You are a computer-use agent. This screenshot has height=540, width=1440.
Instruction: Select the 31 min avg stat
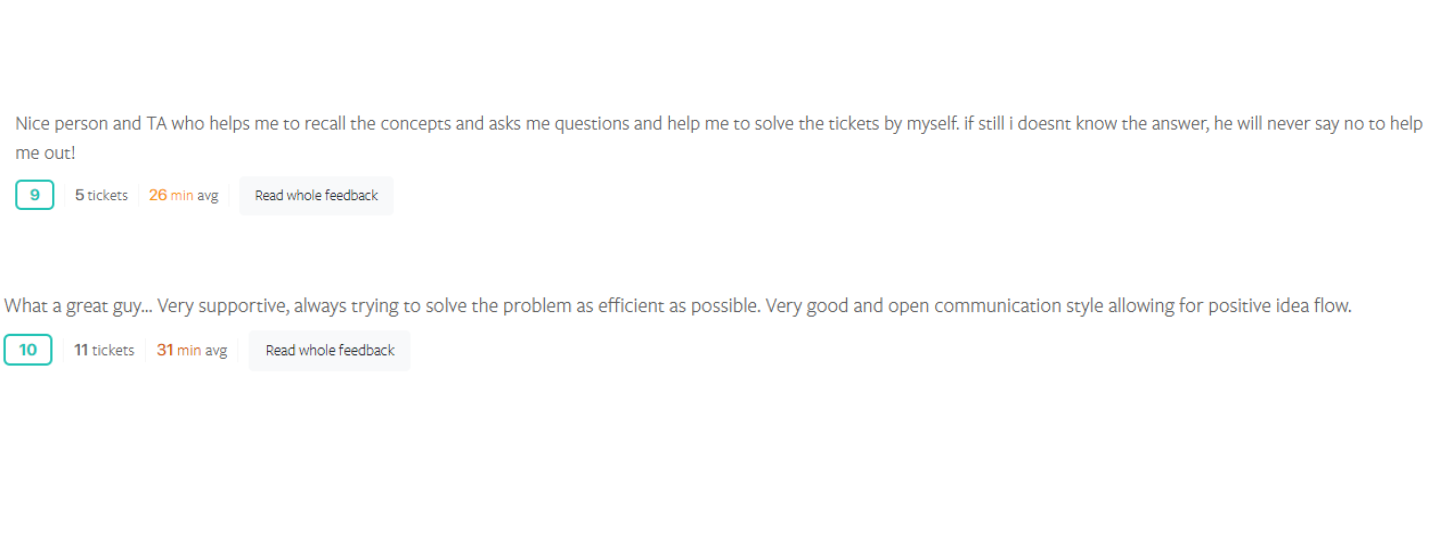pos(192,350)
